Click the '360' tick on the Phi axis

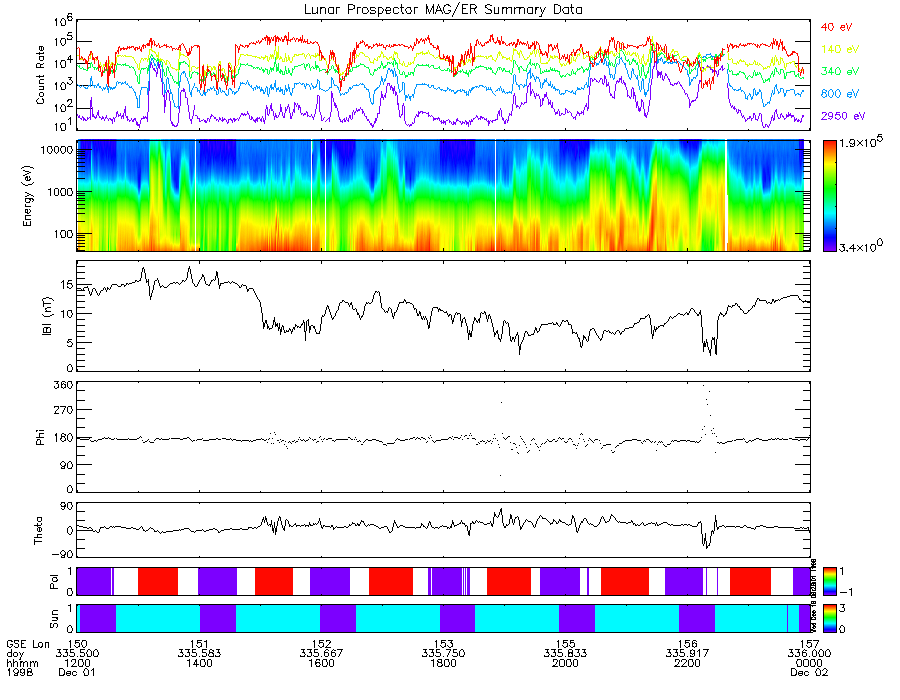click(64, 384)
